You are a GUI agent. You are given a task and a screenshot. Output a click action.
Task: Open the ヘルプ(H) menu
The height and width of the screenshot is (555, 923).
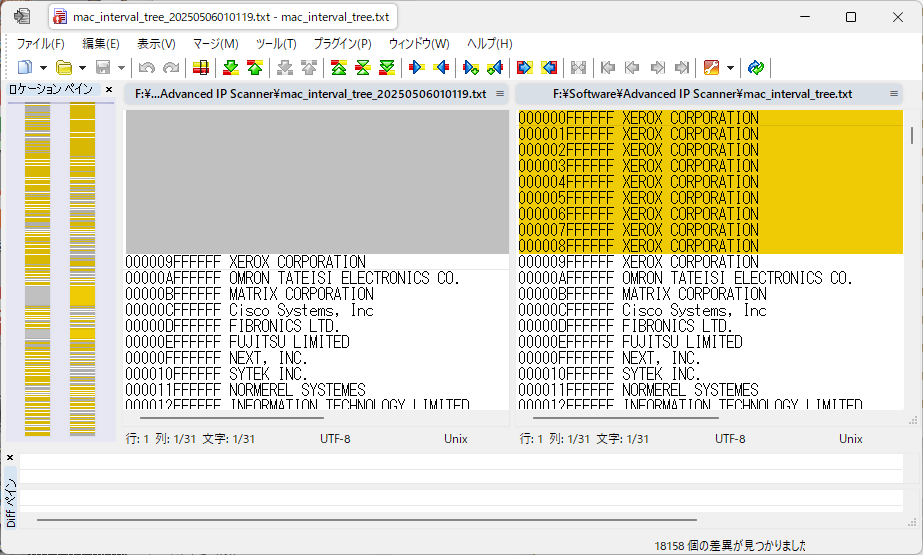tap(490, 44)
